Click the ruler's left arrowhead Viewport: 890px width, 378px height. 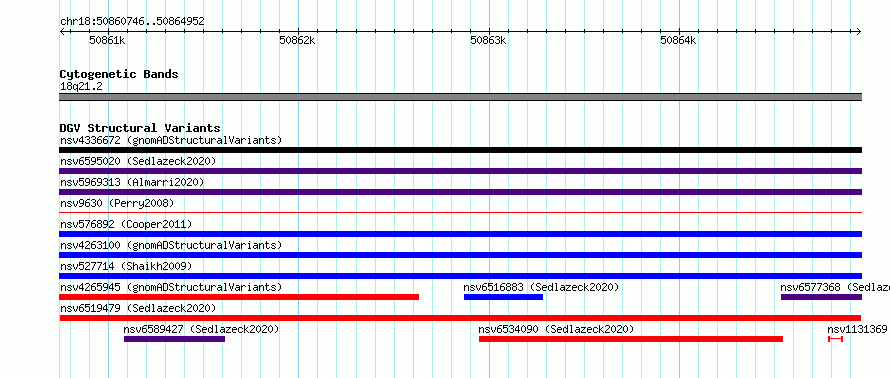point(62,31)
